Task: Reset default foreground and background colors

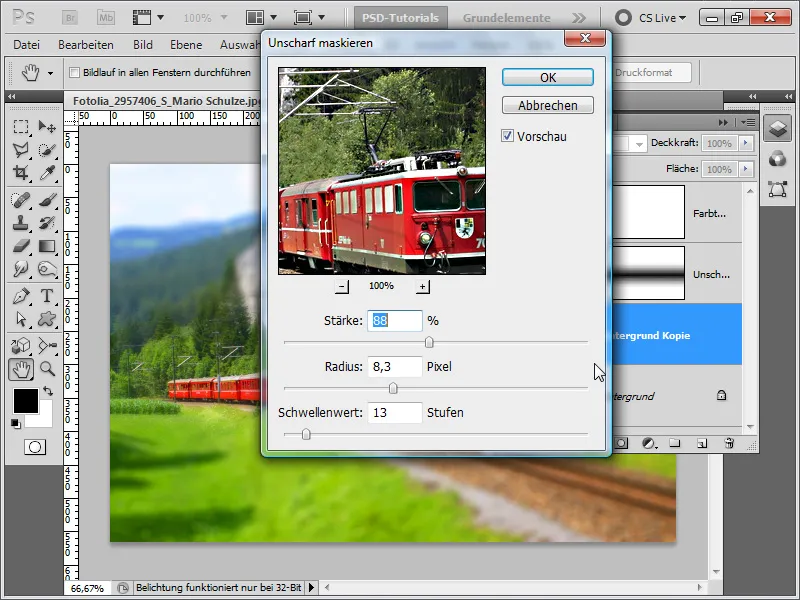Action: click(16, 424)
